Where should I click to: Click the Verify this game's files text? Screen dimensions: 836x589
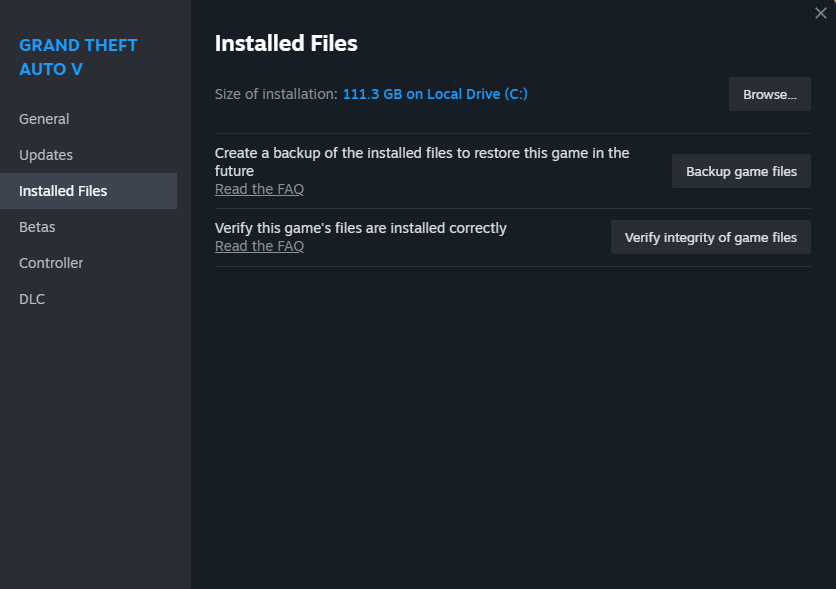pos(360,228)
